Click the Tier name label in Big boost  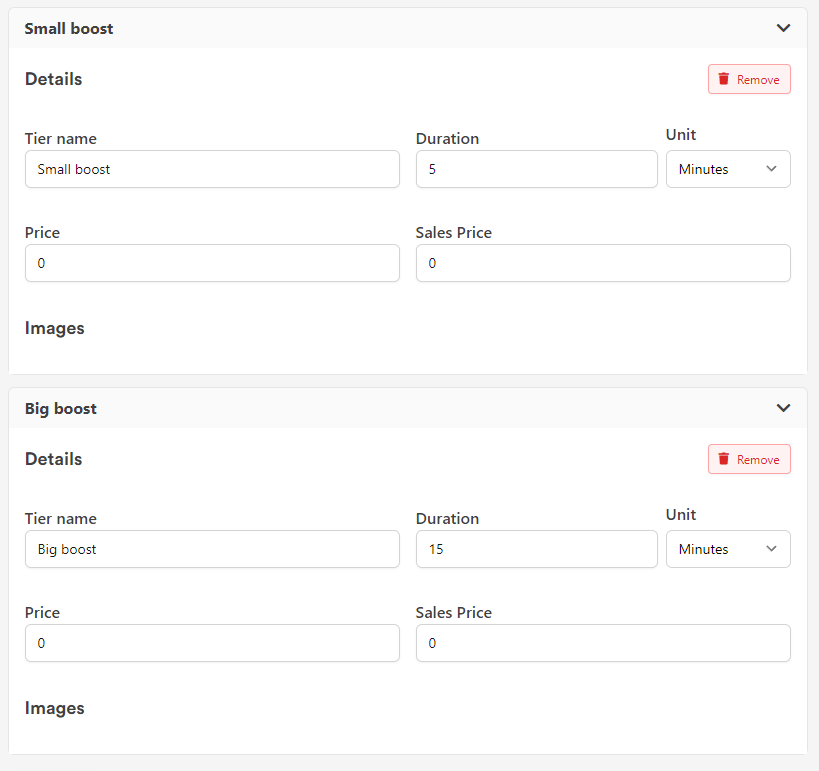pyautogui.click(x=61, y=519)
